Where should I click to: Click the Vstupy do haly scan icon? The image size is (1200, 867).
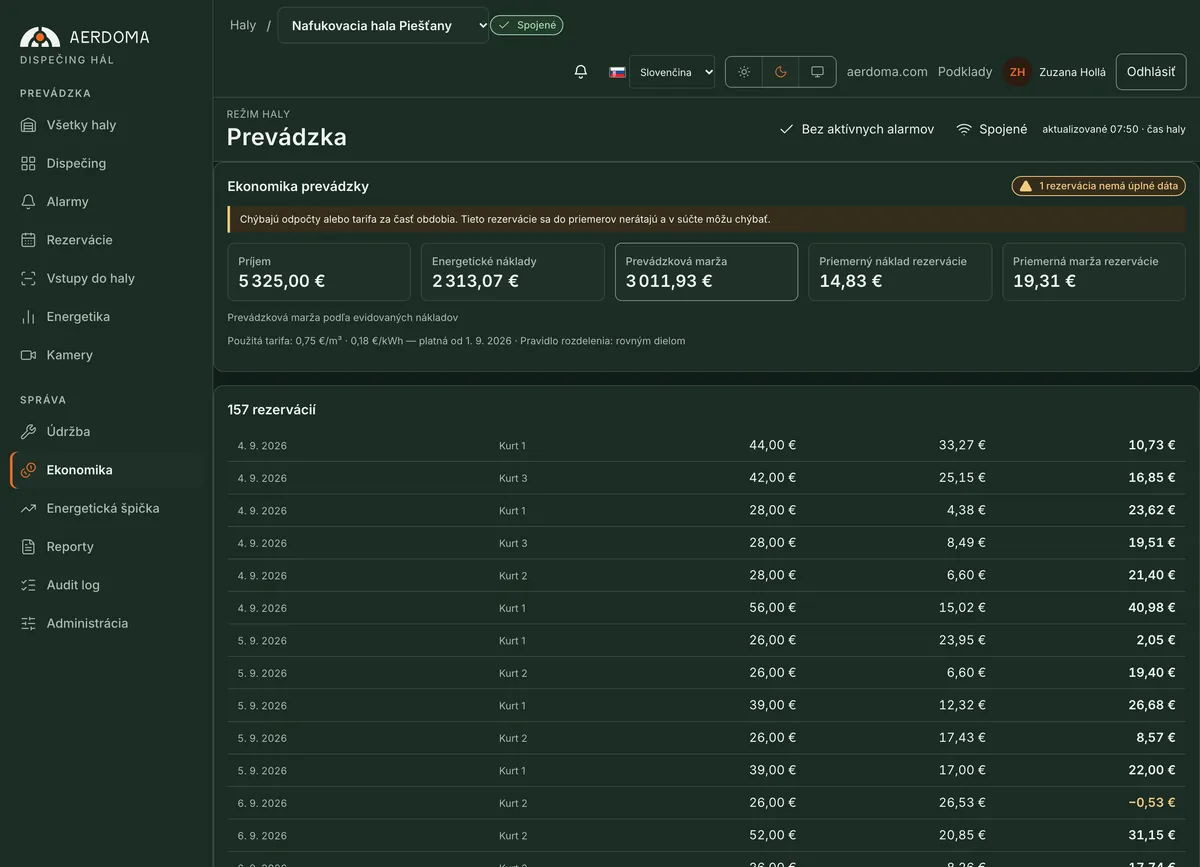(28, 278)
